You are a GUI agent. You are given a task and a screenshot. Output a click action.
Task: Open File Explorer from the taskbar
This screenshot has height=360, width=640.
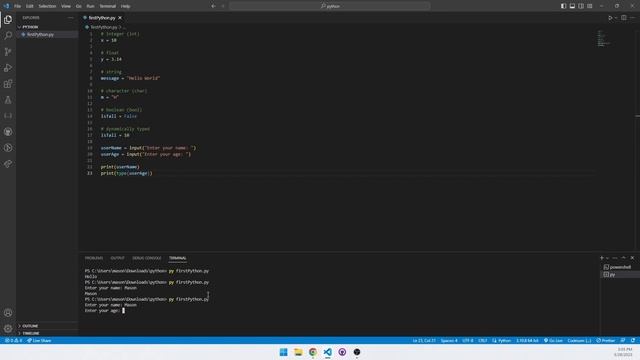pyautogui.click(x=298, y=352)
